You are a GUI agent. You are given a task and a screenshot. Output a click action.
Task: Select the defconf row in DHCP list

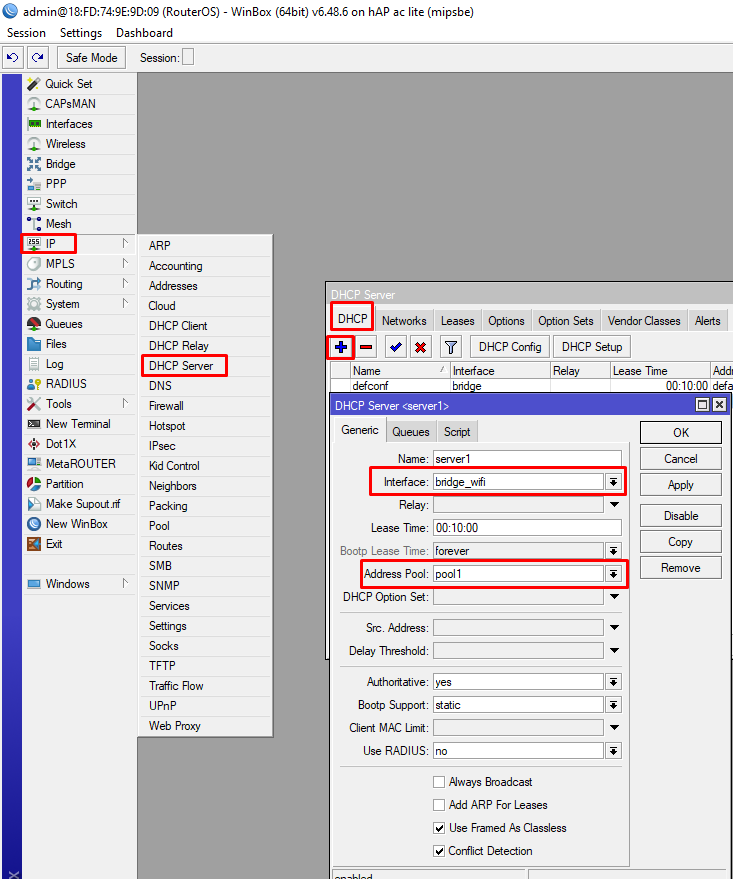[x=531, y=386]
